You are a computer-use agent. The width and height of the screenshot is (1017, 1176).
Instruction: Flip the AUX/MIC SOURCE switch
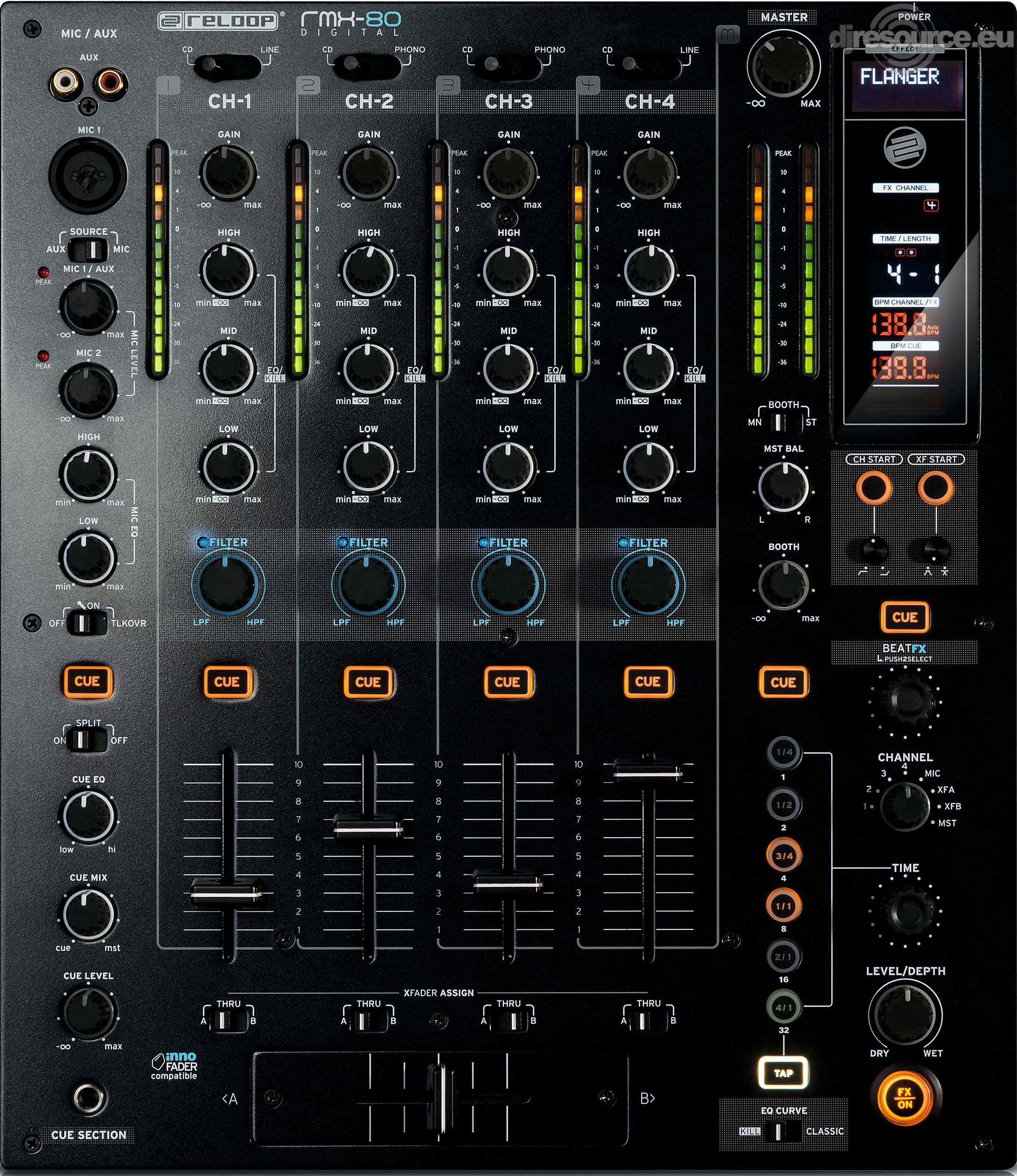pyautogui.click(x=88, y=249)
